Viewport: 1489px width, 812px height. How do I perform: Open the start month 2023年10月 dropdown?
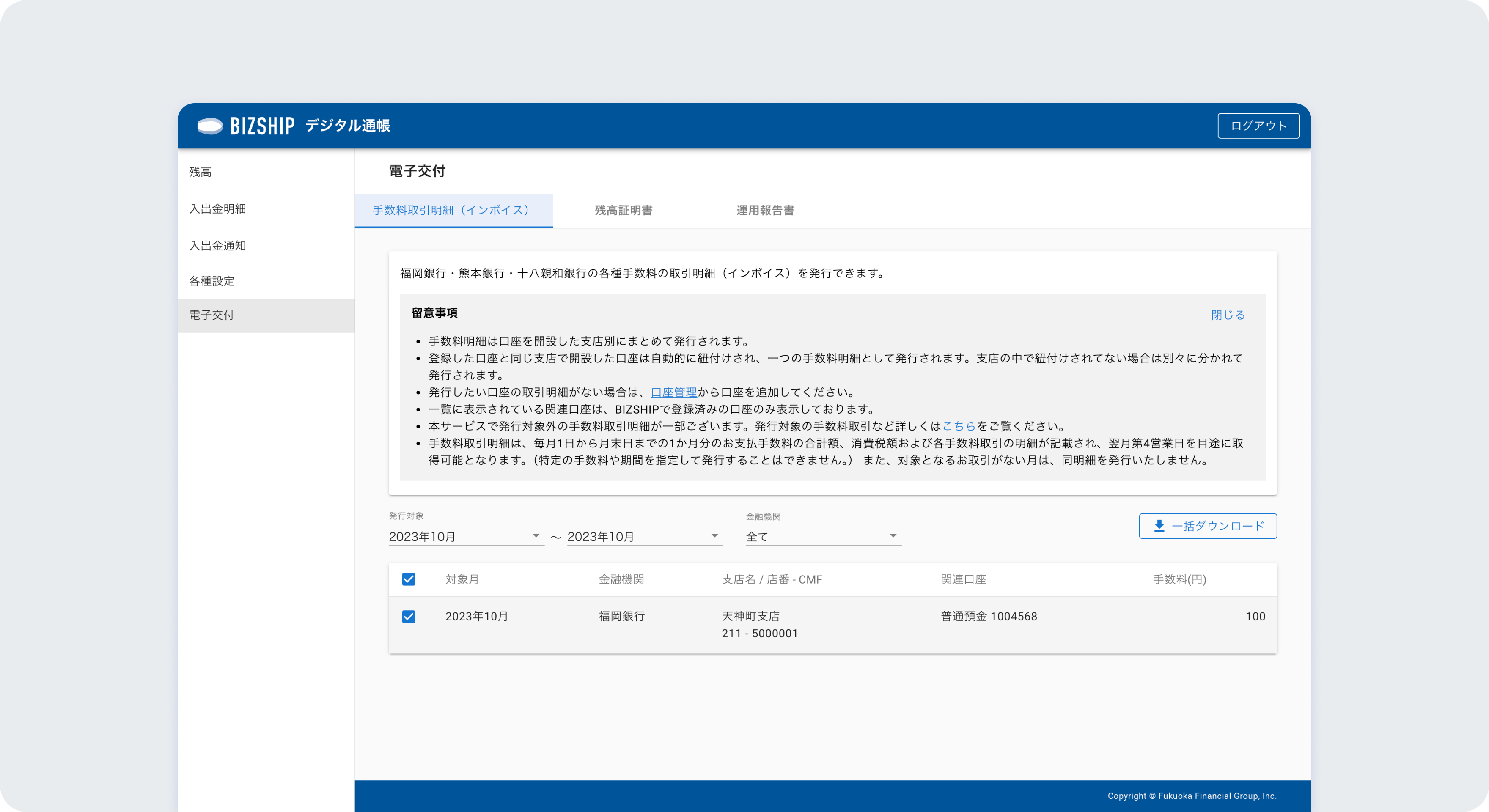coord(466,536)
